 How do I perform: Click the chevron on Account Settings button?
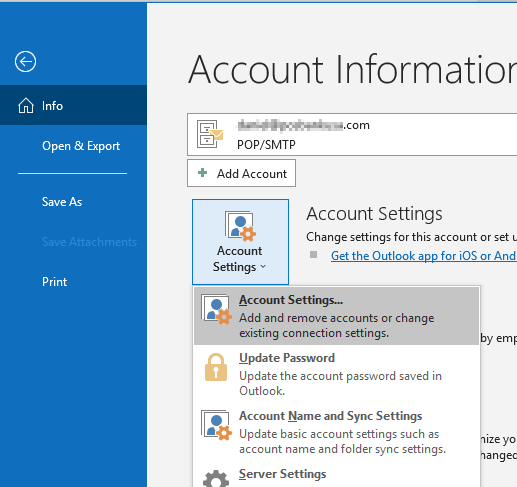tap(263, 267)
